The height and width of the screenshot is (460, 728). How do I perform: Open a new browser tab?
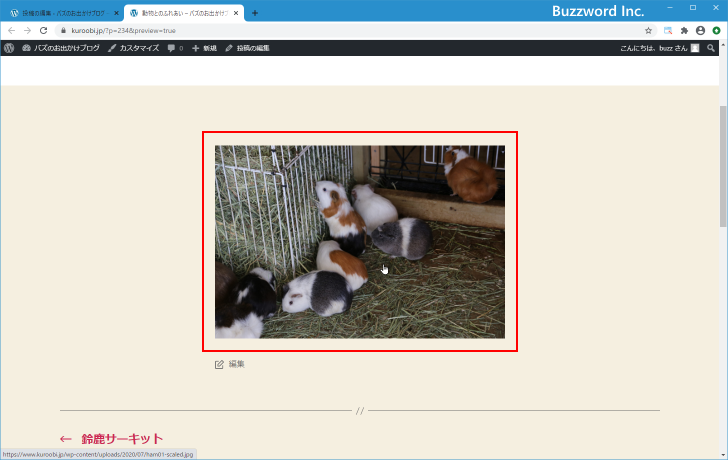click(255, 13)
